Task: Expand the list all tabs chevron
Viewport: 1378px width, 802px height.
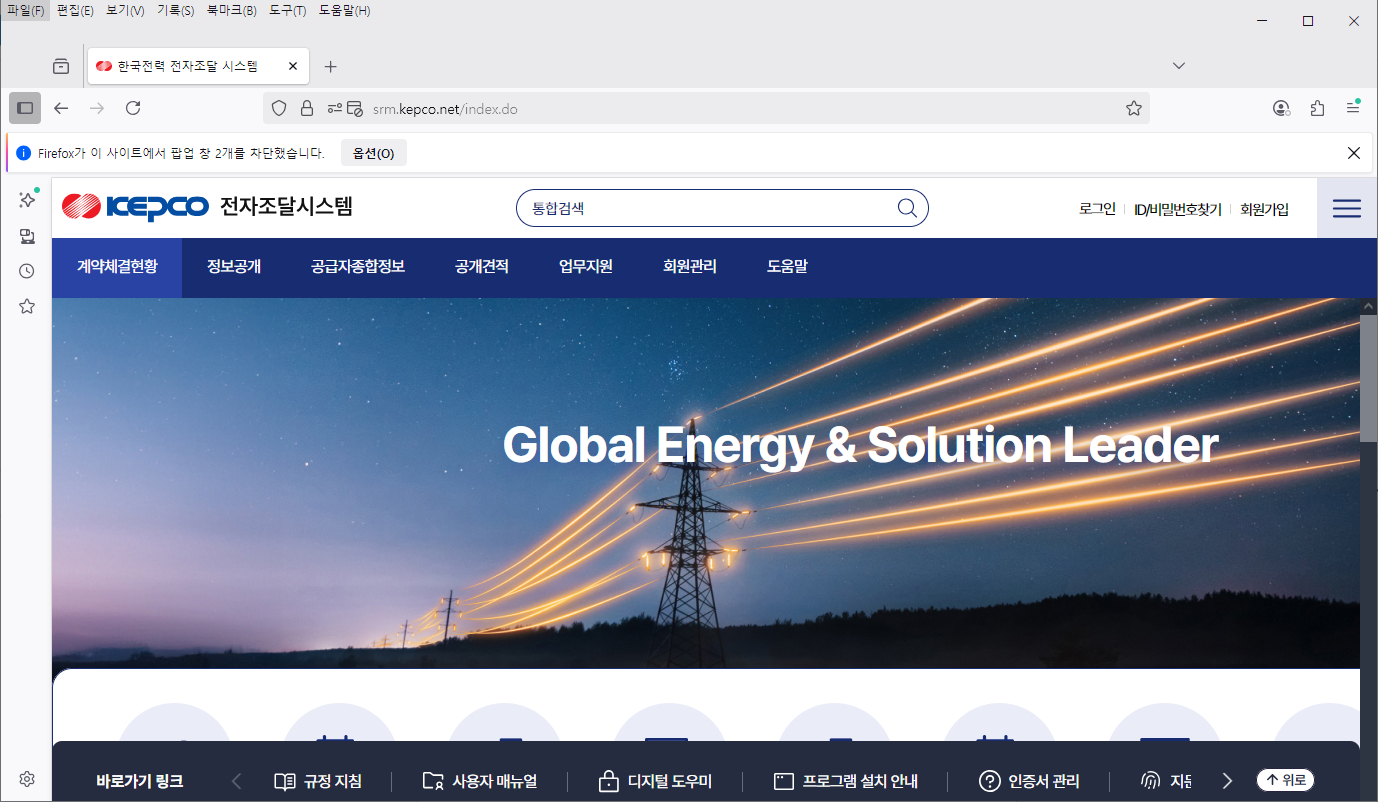Action: [x=1178, y=66]
